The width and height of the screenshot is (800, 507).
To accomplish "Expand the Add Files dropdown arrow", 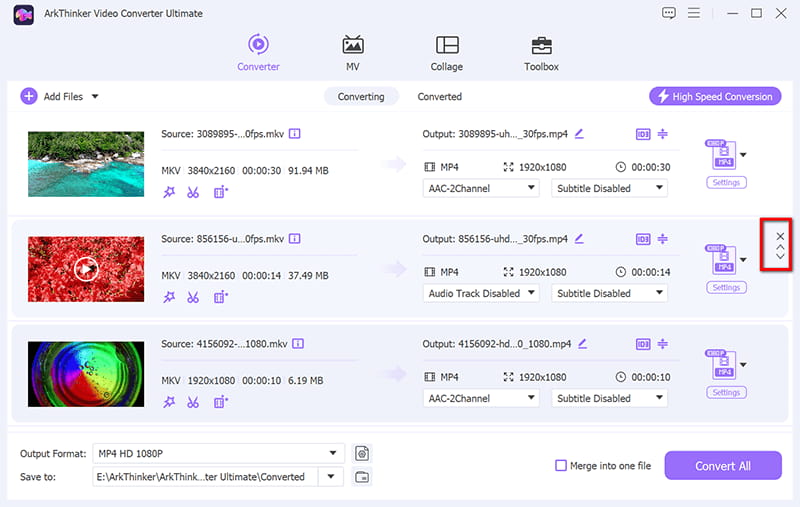I will pyautogui.click(x=95, y=96).
